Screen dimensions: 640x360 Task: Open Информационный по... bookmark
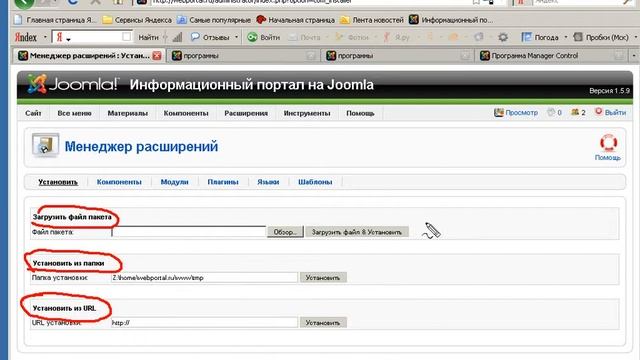451,20
